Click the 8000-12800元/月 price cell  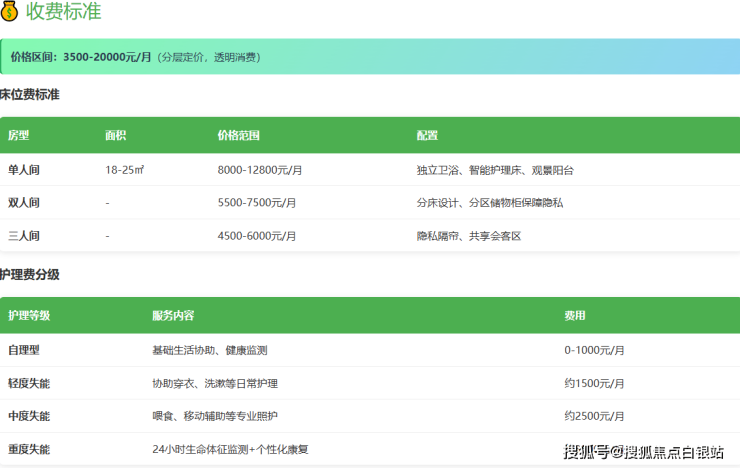click(x=260, y=170)
